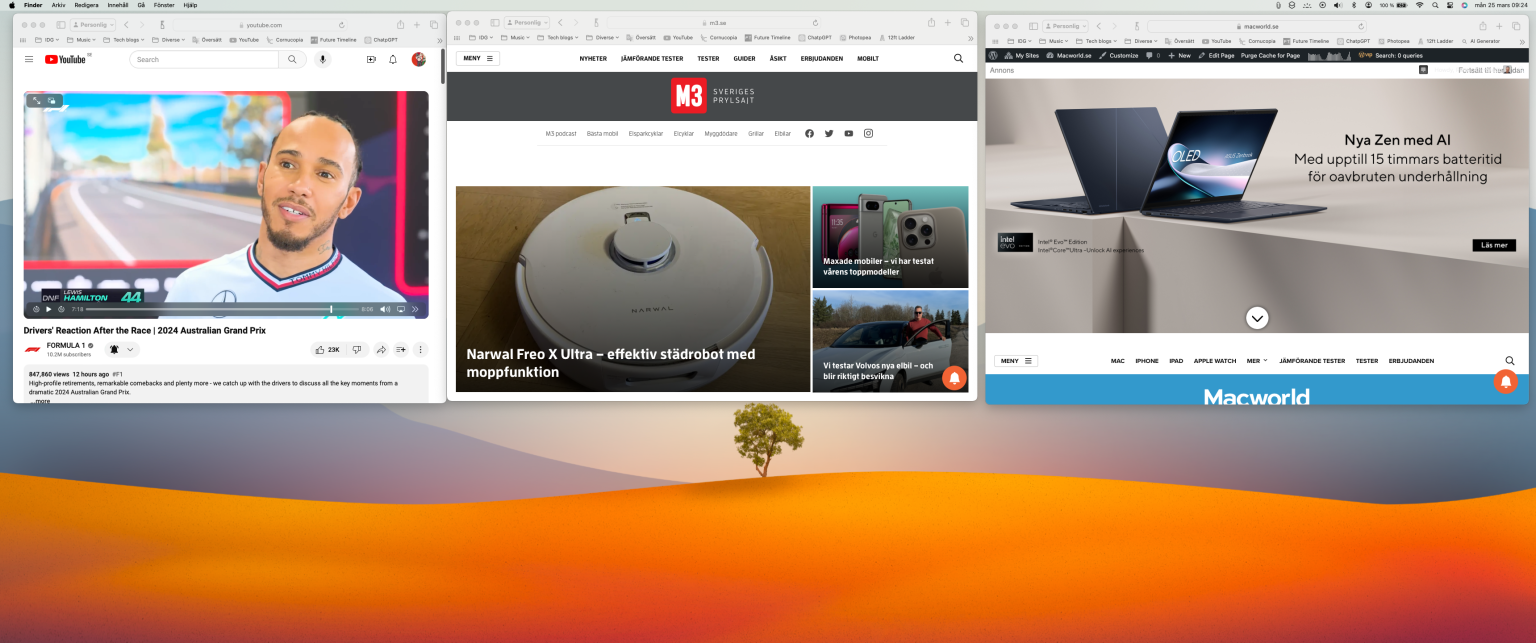Expand the Tech blogs bookmarks folder in YouTube window
Viewport: 1536px width, 643px height.
pyautogui.click(x=124, y=40)
